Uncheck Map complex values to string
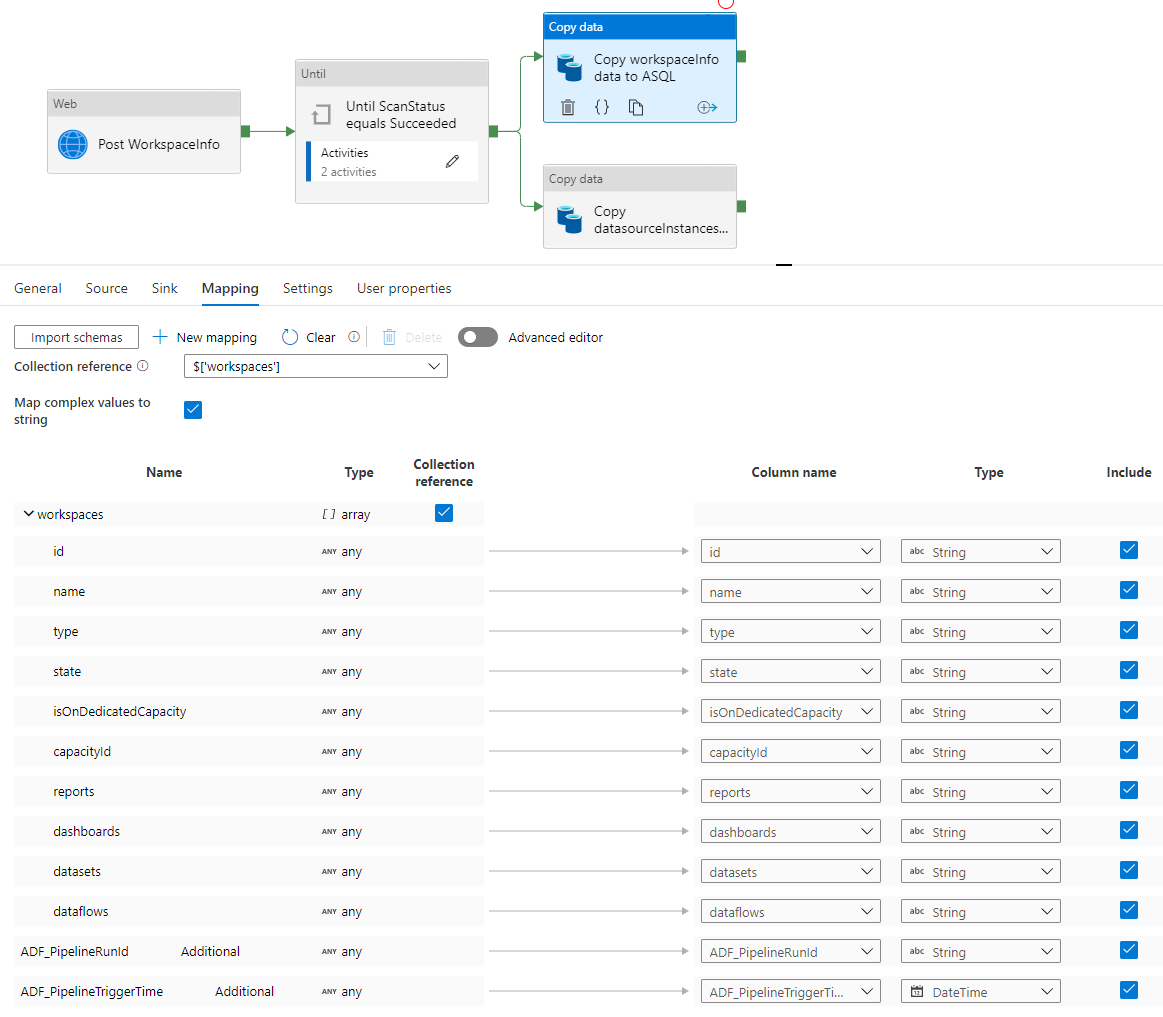 (192, 410)
